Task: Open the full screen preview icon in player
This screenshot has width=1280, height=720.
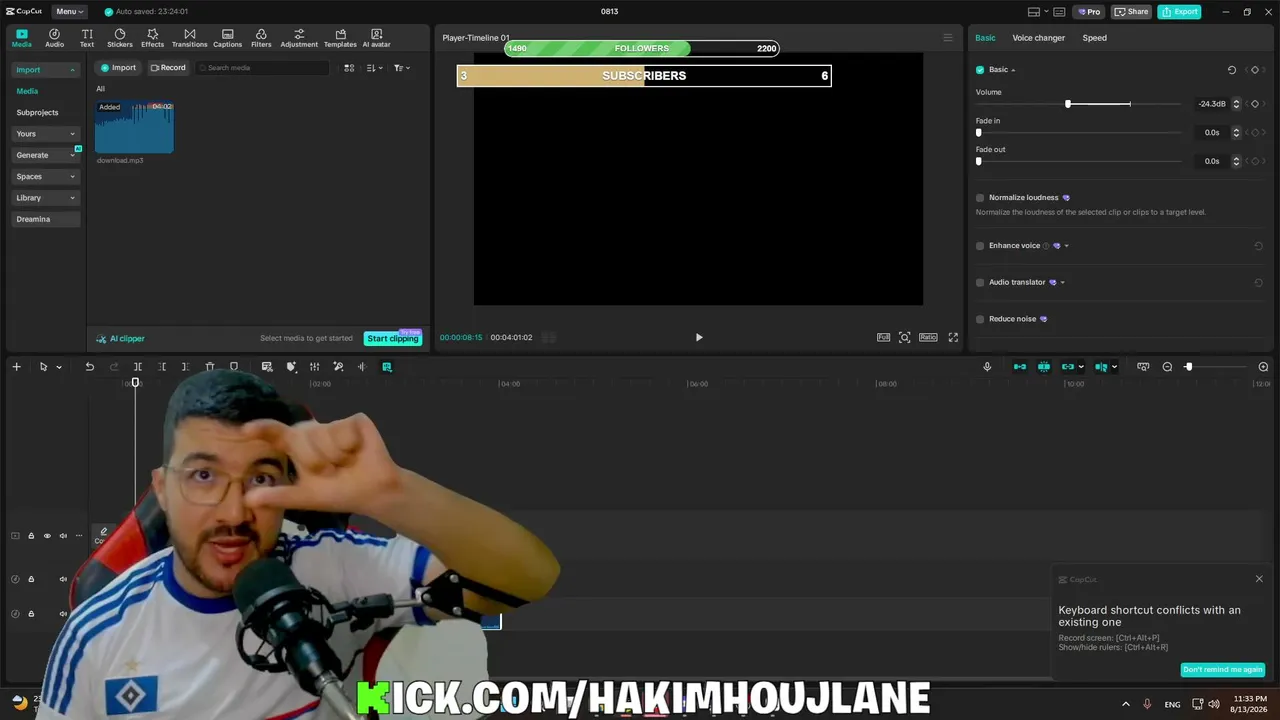Action: (x=953, y=338)
